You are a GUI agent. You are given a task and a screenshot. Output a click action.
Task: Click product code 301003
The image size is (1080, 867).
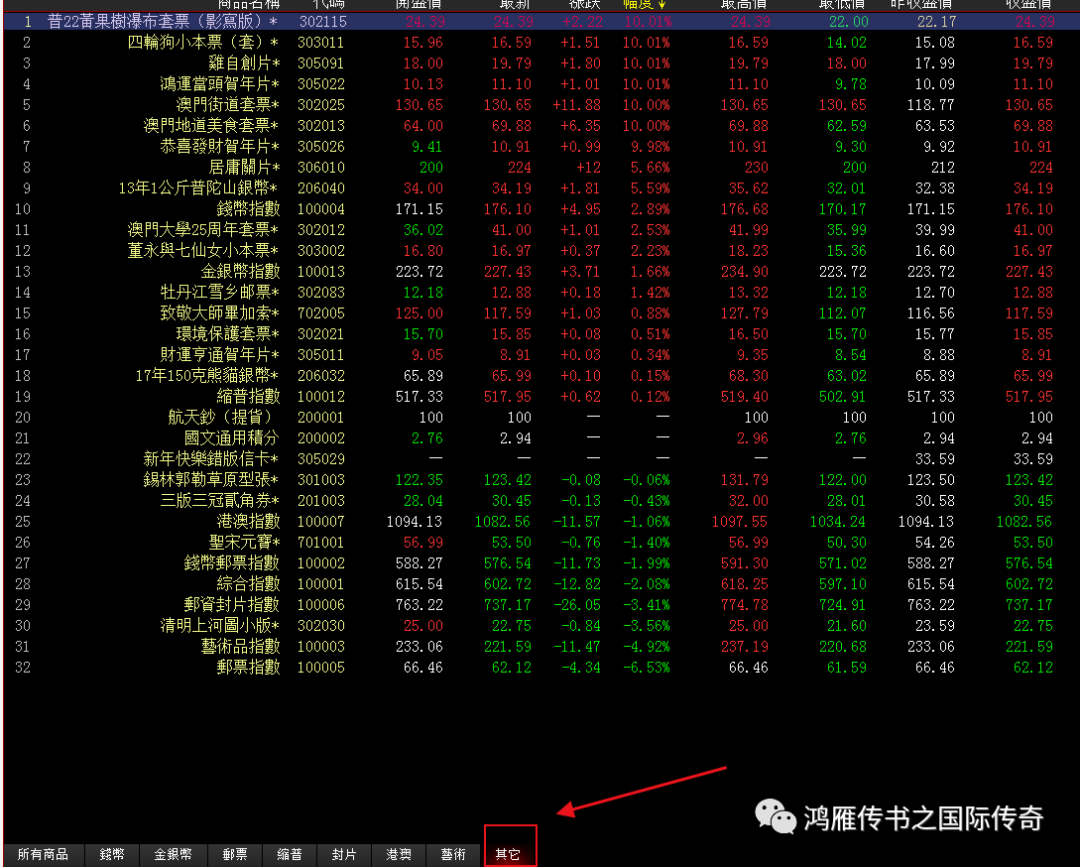click(x=321, y=480)
